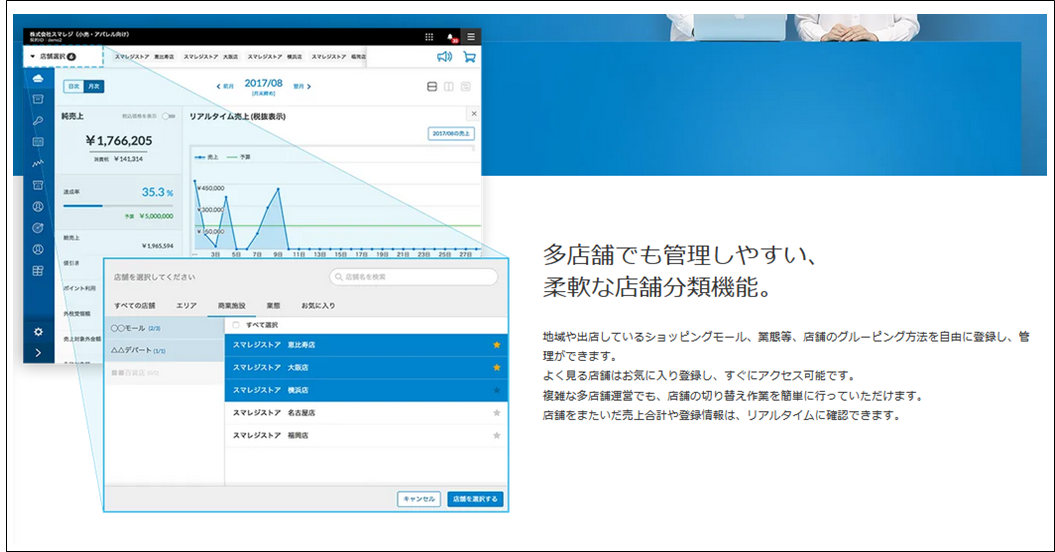The width and height of the screenshot is (1055, 552).
Task: Click the megaphone announcements icon
Action: pos(445,57)
